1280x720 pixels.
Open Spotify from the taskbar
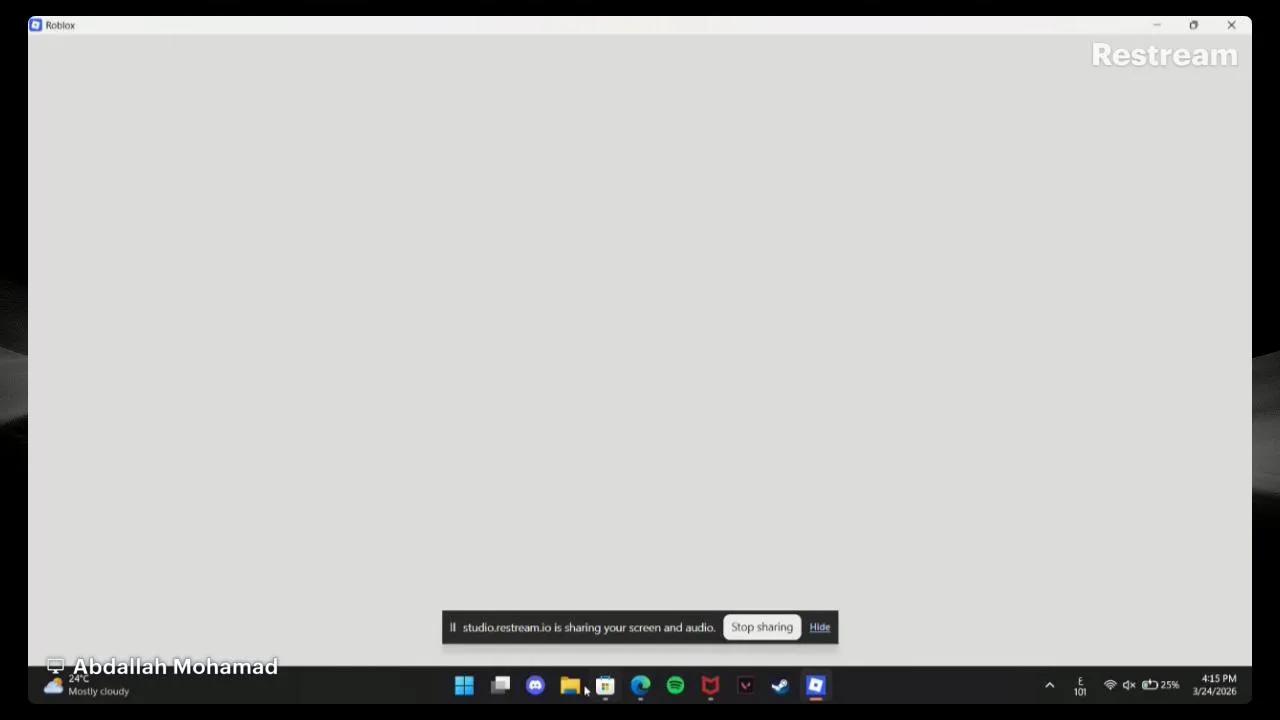(675, 685)
